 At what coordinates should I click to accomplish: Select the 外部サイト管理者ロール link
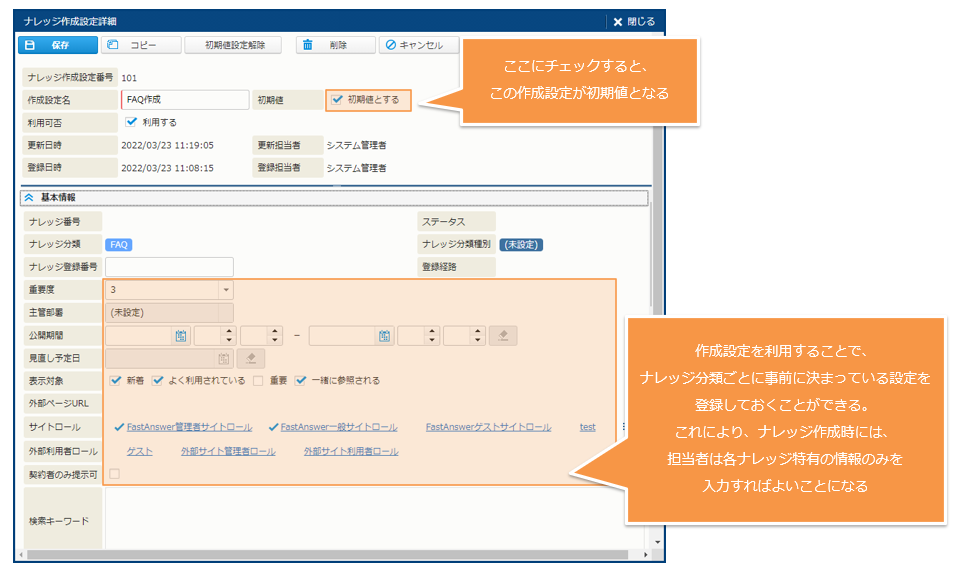228,452
